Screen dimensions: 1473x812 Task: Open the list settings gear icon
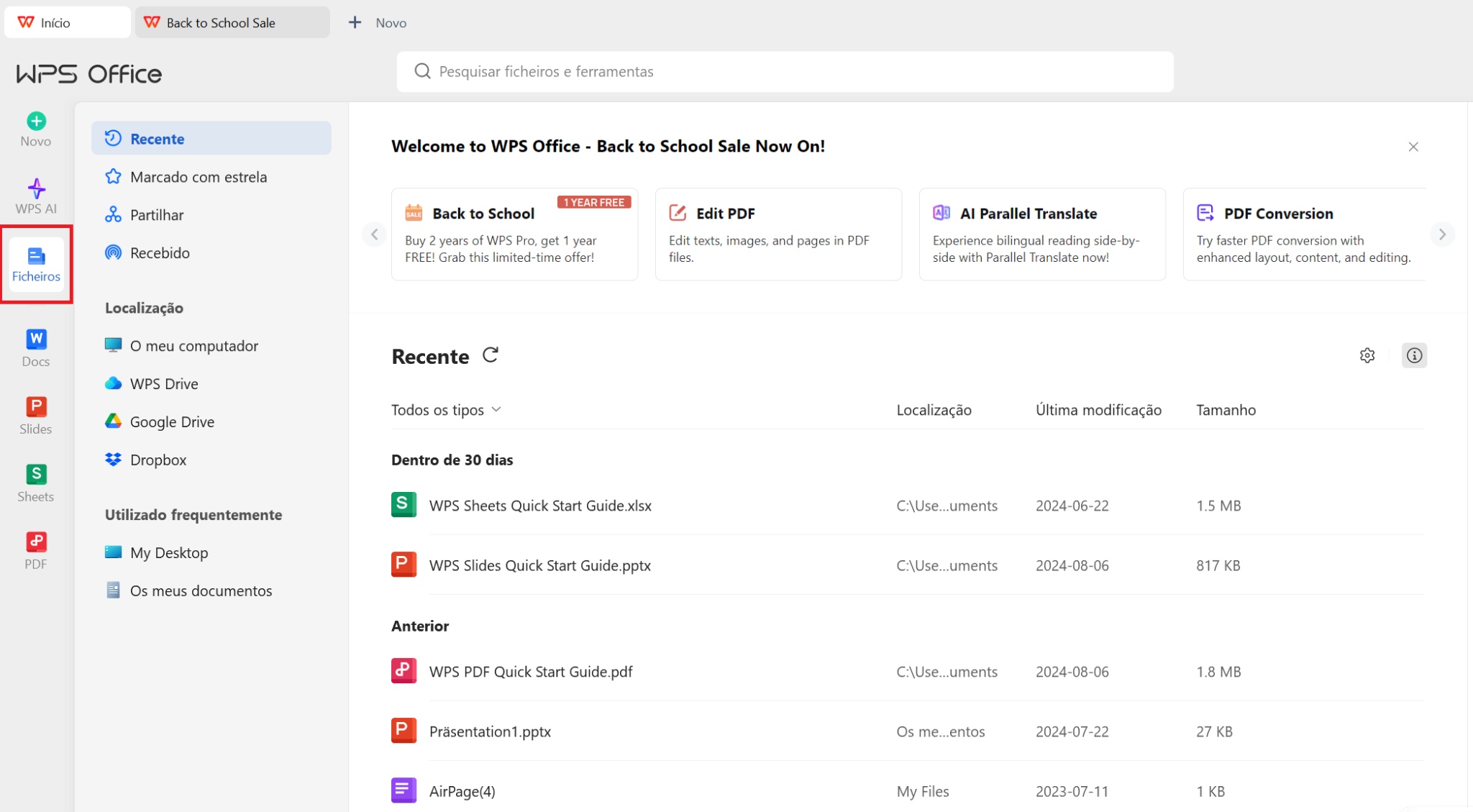(1367, 355)
